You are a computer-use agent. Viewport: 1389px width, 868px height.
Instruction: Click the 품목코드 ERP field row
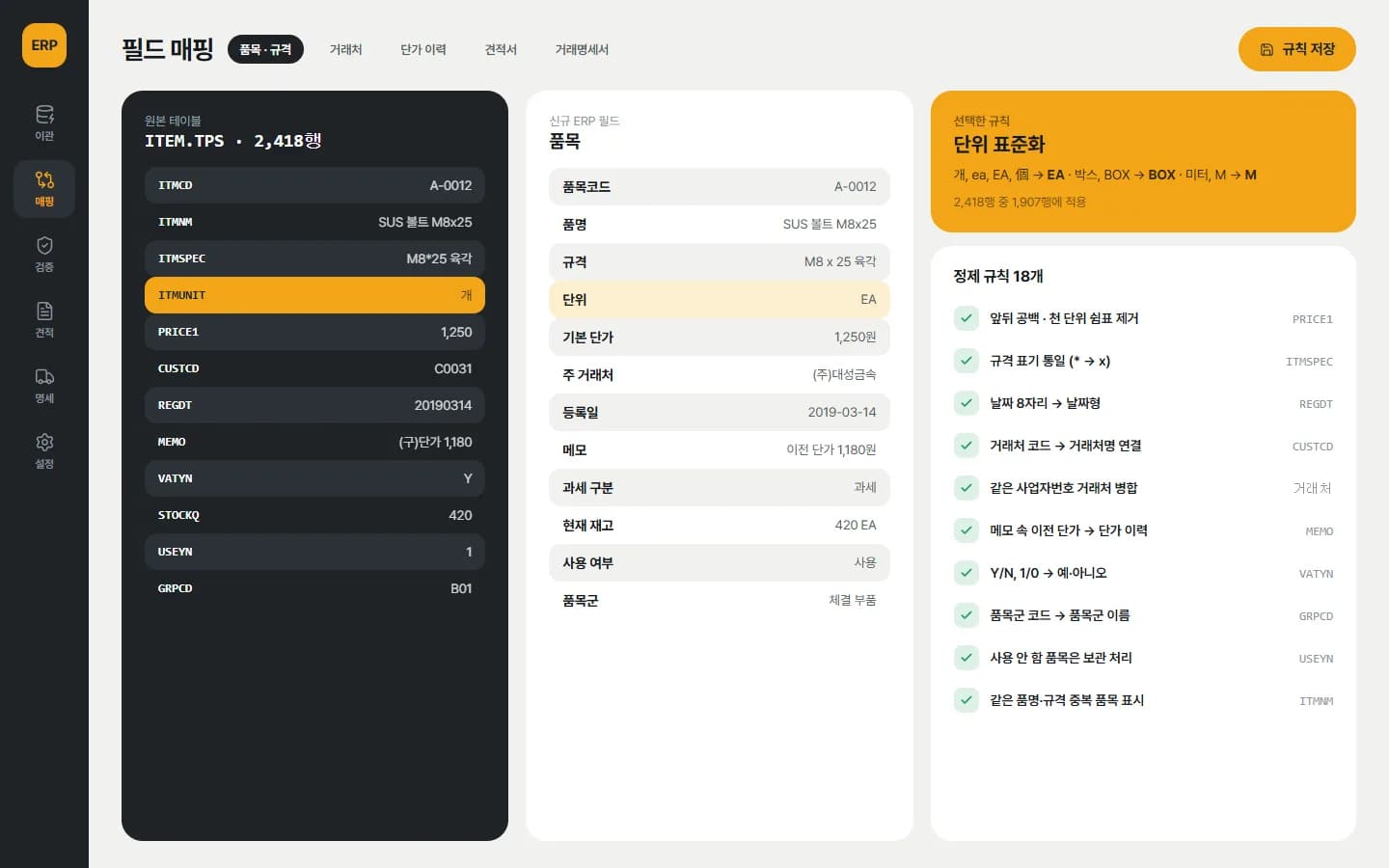point(720,186)
